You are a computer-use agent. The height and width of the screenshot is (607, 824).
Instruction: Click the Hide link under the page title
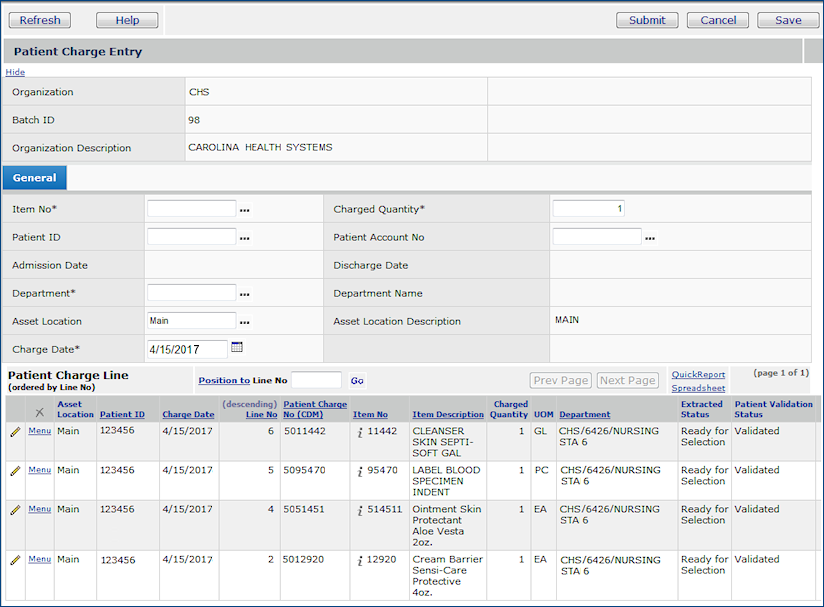tap(15, 72)
